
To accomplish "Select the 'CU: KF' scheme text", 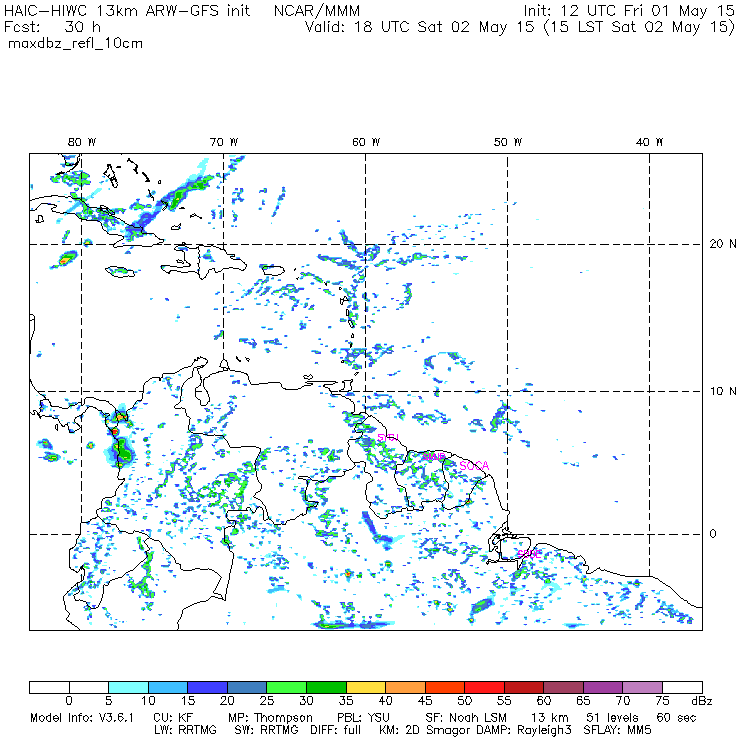I will point(173,718).
